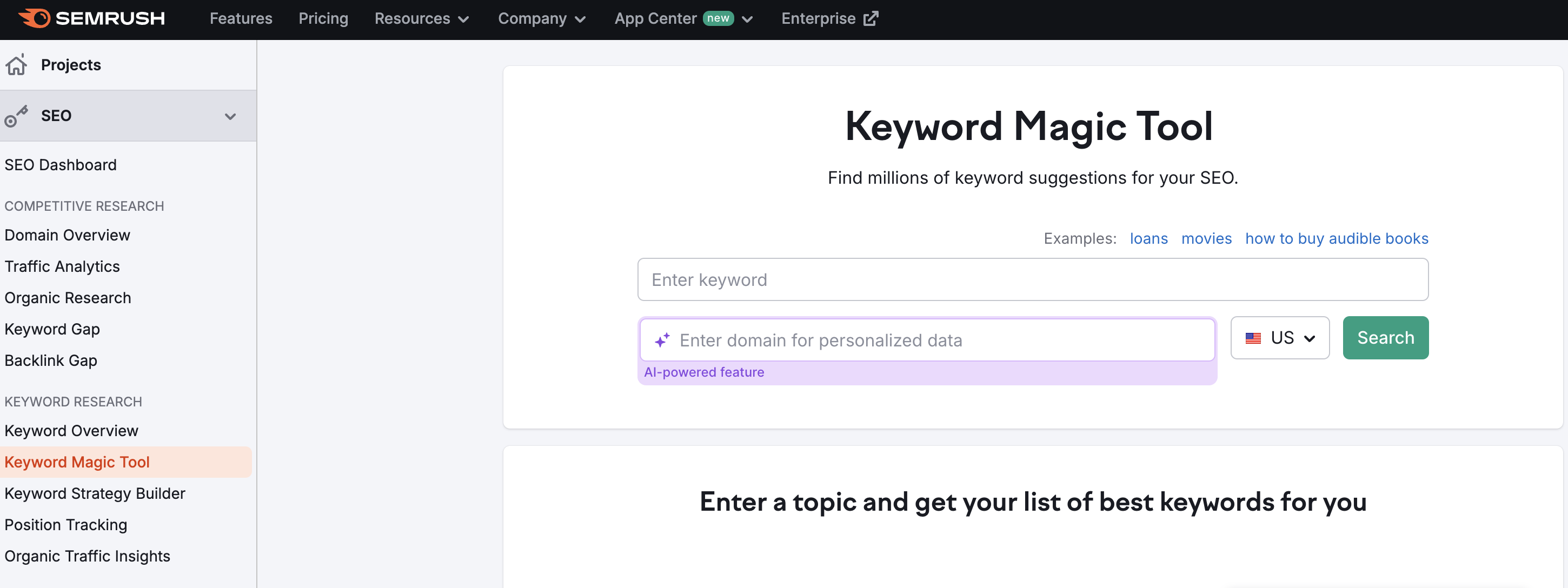Open the Pricing page
The width and height of the screenshot is (1568, 588).
coord(323,18)
